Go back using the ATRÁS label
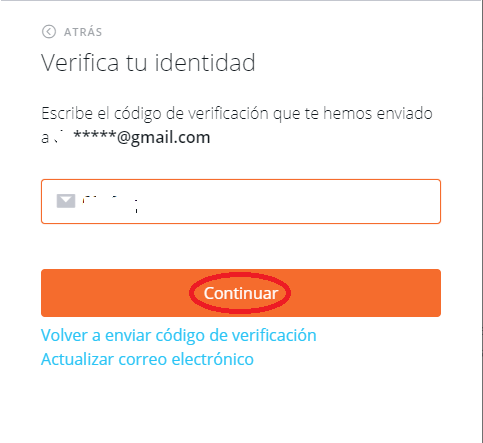 (83, 32)
